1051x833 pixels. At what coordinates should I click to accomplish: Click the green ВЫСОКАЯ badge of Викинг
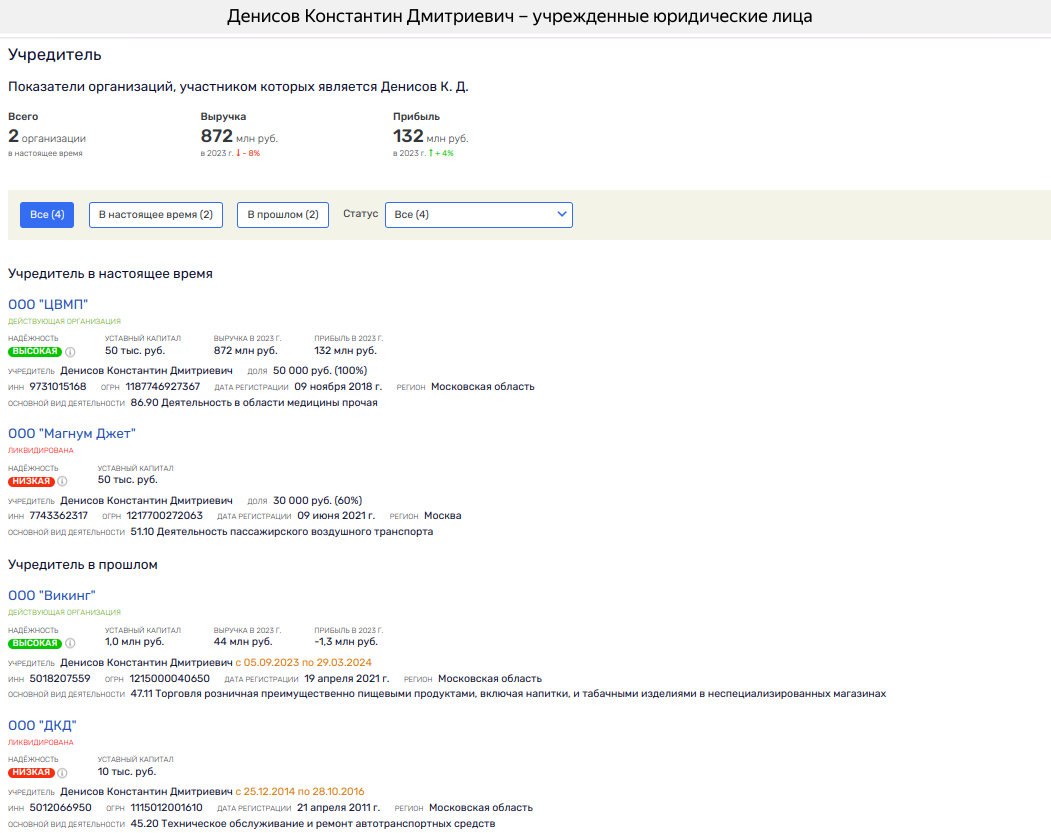[34, 644]
